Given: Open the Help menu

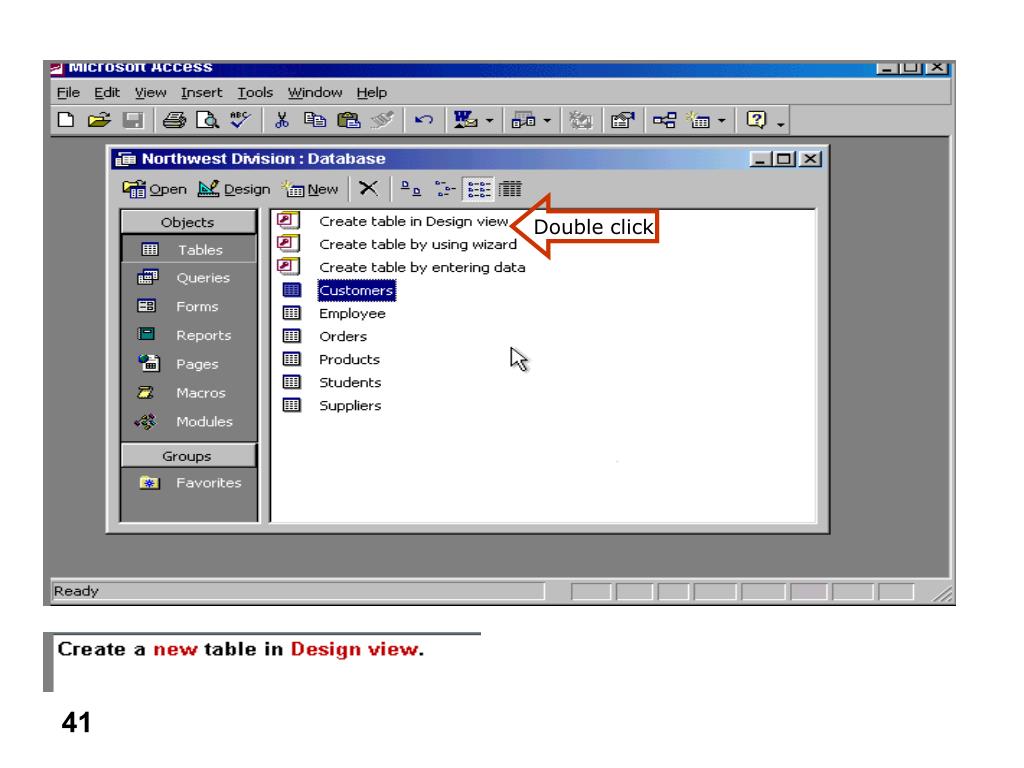Looking at the screenshot, I should click(x=372, y=93).
